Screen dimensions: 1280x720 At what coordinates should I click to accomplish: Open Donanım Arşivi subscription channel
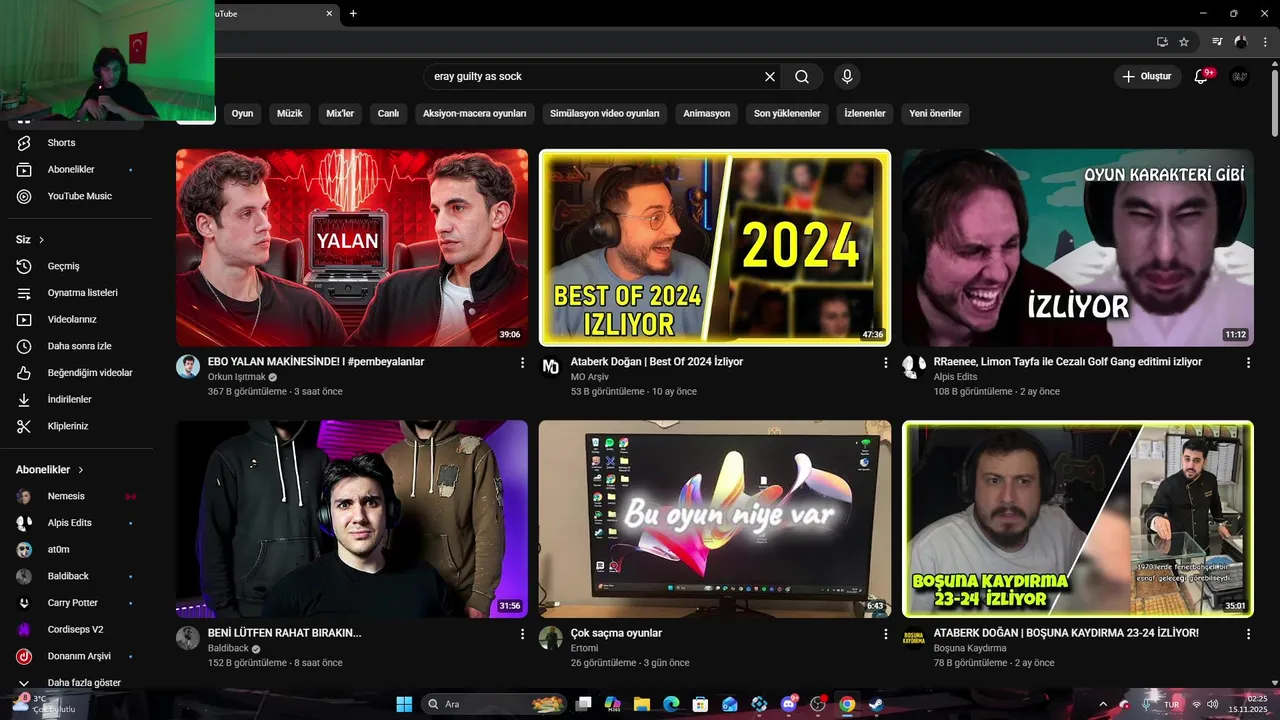[x=78, y=656]
